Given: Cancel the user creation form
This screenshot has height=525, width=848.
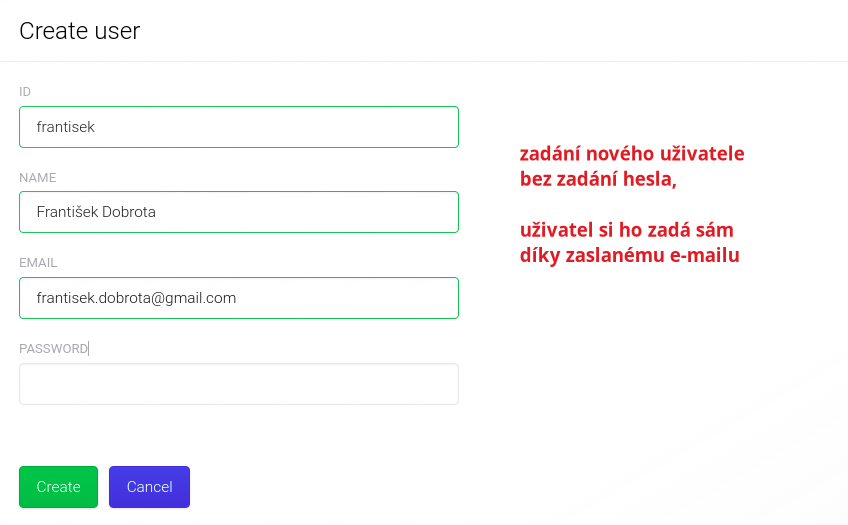Looking at the screenshot, I should coord(149,487).
